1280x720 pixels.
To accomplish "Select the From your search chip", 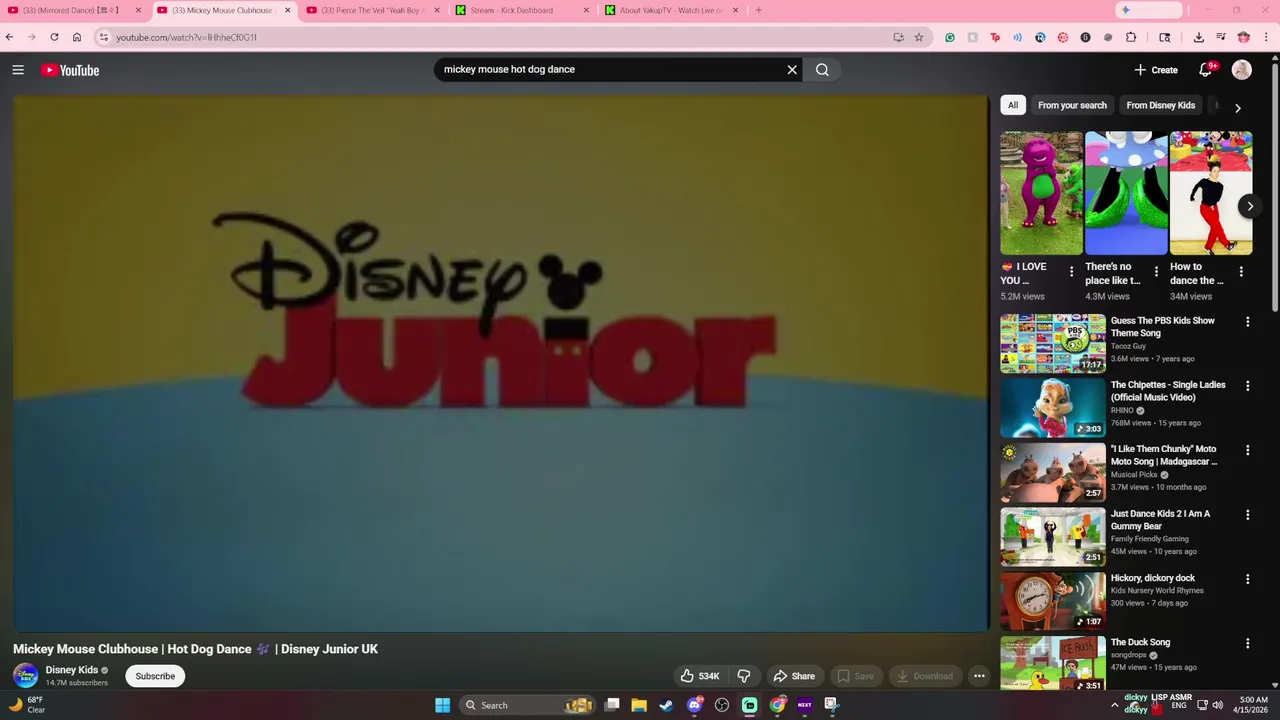I will click(x=1072, y=105).
